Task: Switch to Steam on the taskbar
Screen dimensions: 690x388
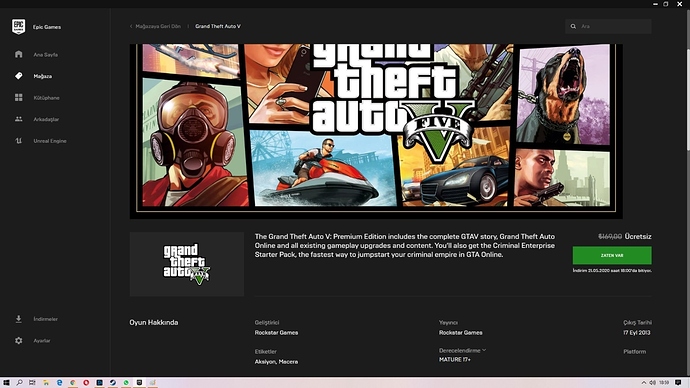Action: click(x=113, y=383)
